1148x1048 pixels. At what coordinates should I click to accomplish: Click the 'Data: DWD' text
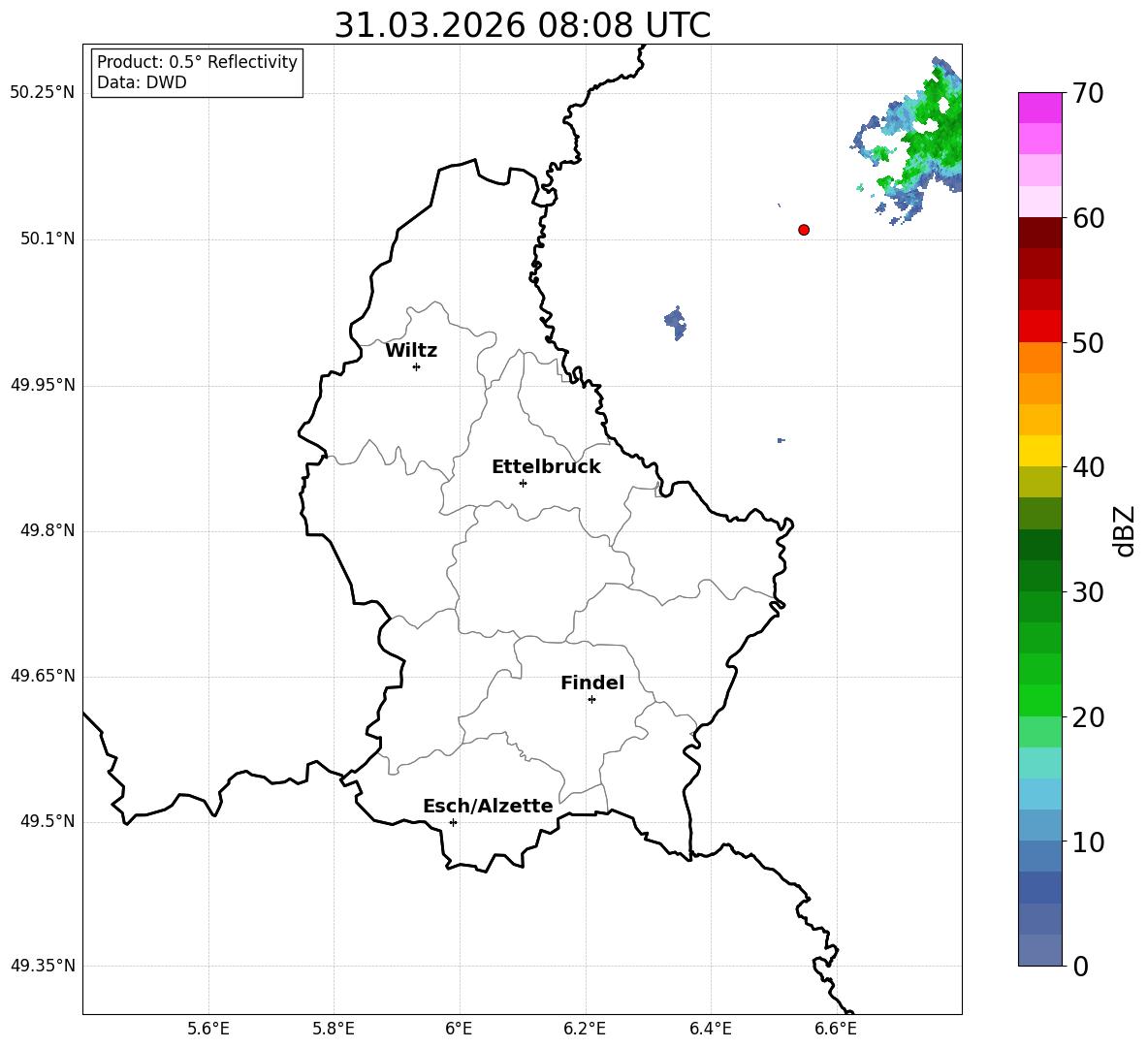pyautogui.click(x=142, y=82)
